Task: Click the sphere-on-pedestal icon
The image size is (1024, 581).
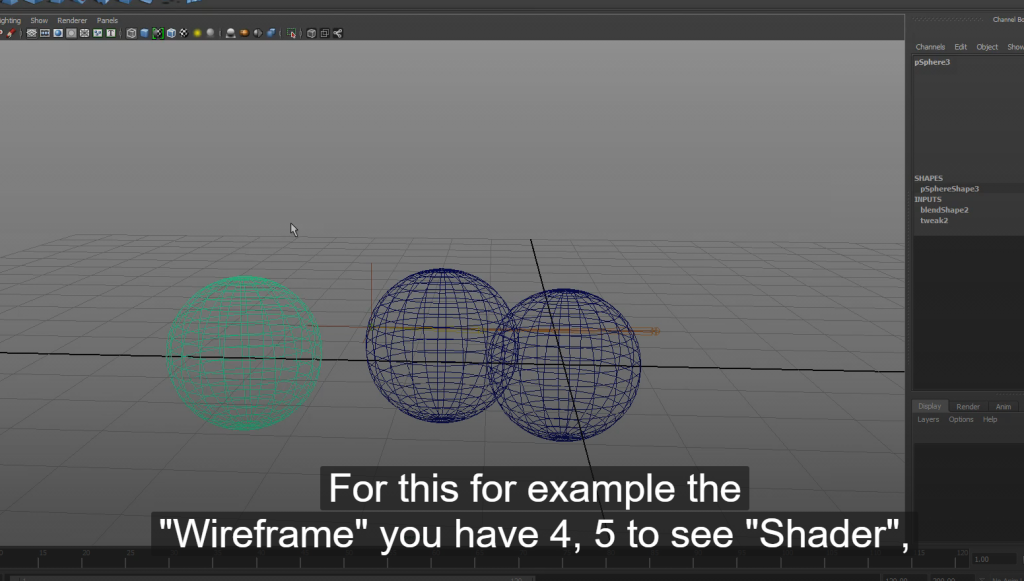Action: click(x=231, y=33)
